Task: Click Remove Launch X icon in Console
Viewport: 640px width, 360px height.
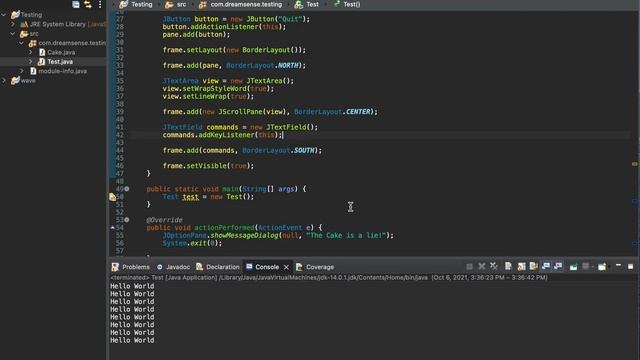Action: coord(482,267)
